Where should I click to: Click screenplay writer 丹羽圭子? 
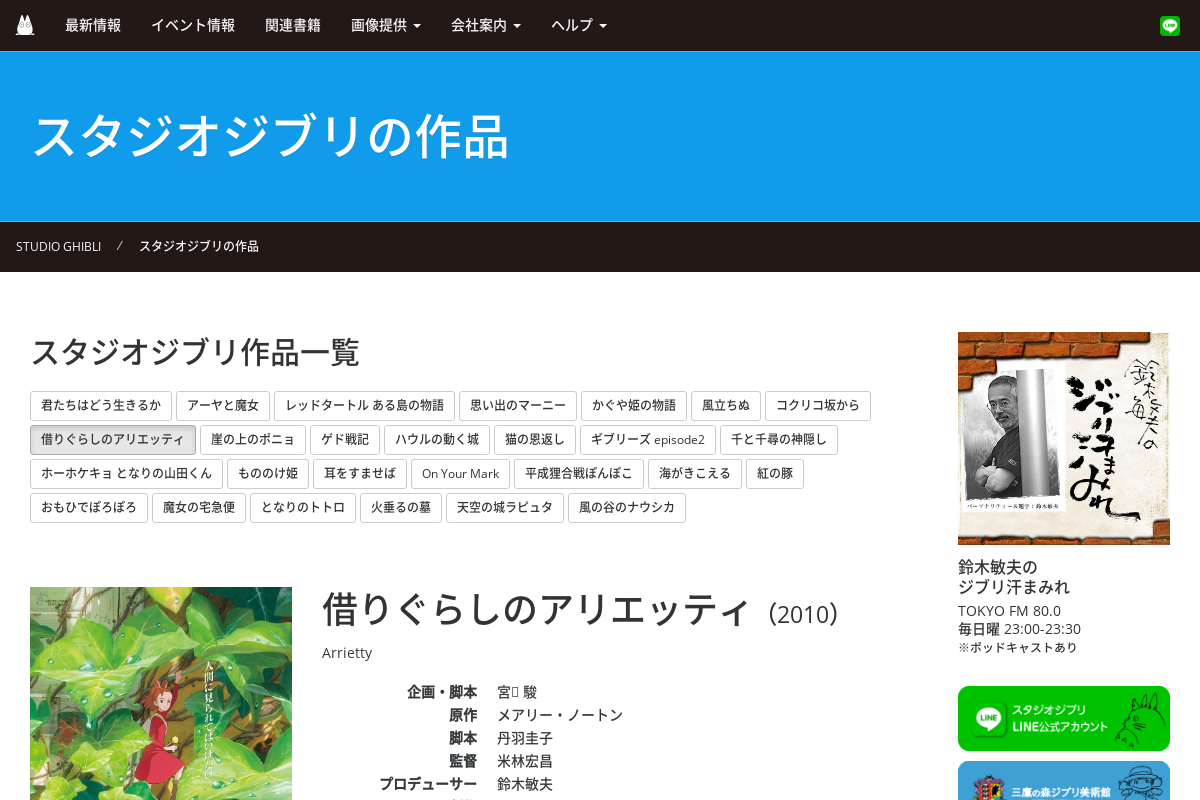[x=525, y=738]
